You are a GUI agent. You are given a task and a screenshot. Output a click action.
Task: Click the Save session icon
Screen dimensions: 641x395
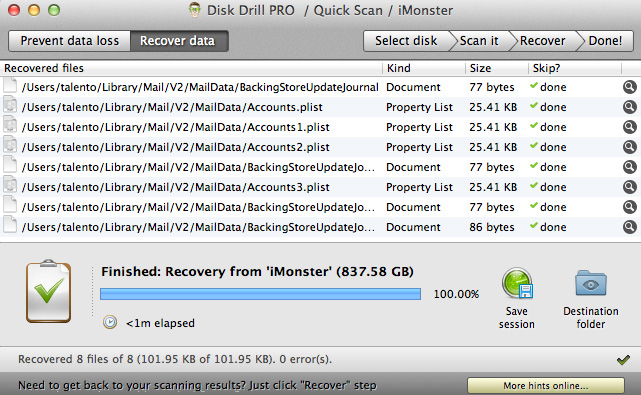click(517, 283)
